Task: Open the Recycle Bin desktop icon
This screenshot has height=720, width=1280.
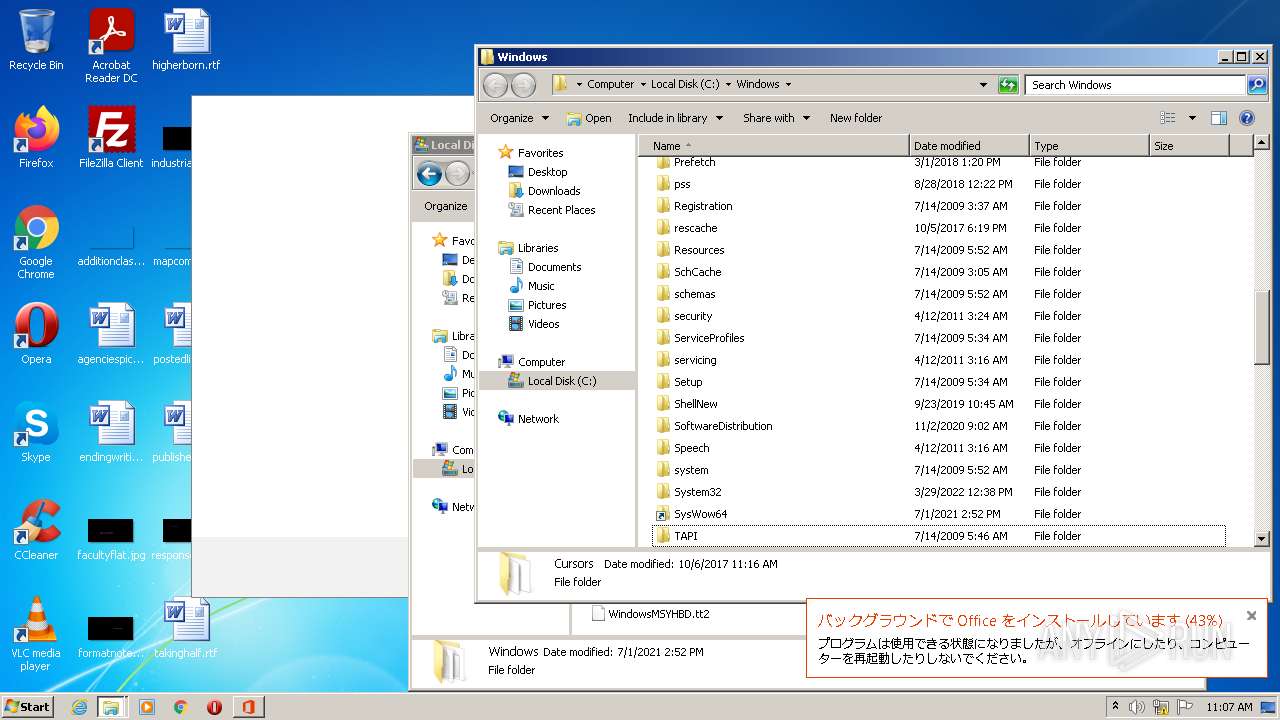Action: pyautogui.click(x=36, y=40)
